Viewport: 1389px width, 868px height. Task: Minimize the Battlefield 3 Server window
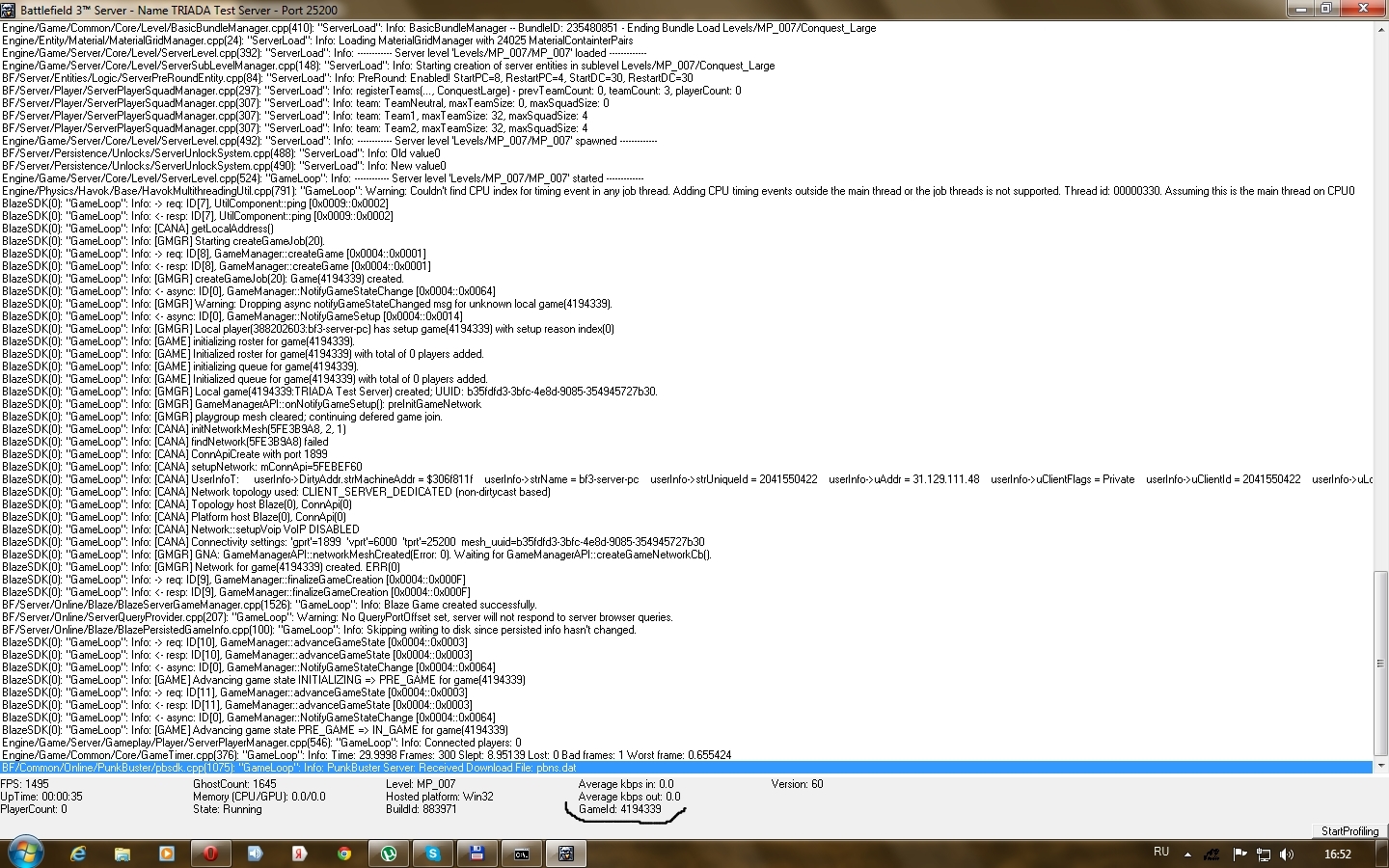(1300, 9)
